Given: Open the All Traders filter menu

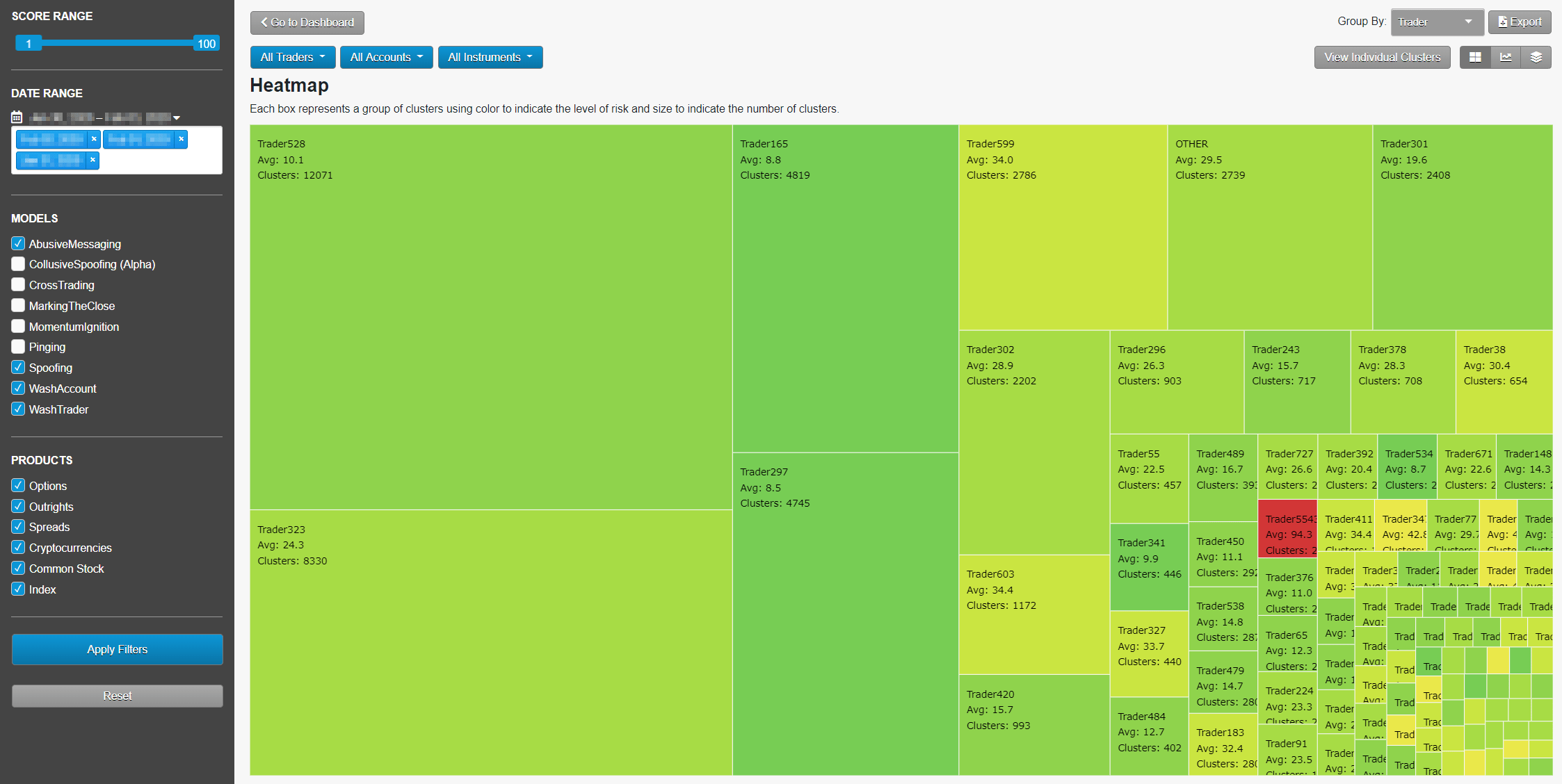Looking at the screenshot, I should (292, 57).
